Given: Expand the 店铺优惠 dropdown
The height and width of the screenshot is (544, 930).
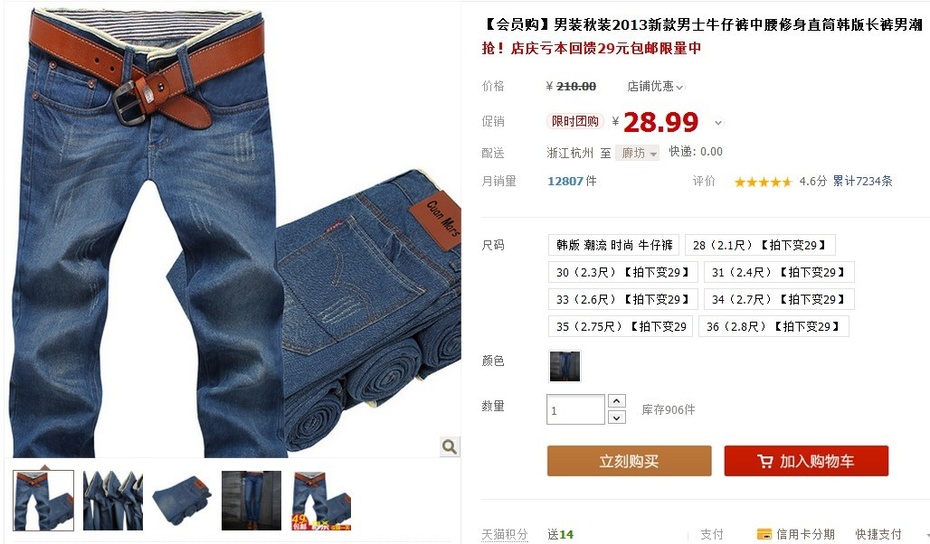Looking at the screenshot, I should coord(655,87).
